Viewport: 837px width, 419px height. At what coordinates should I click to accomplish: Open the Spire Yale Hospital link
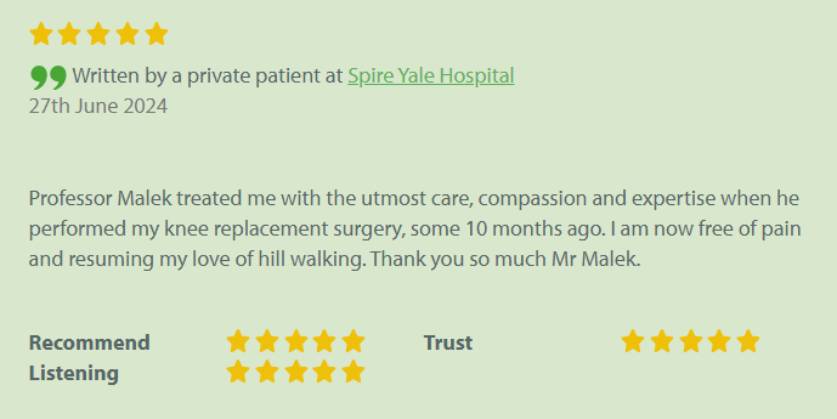(x=430, y=76)
